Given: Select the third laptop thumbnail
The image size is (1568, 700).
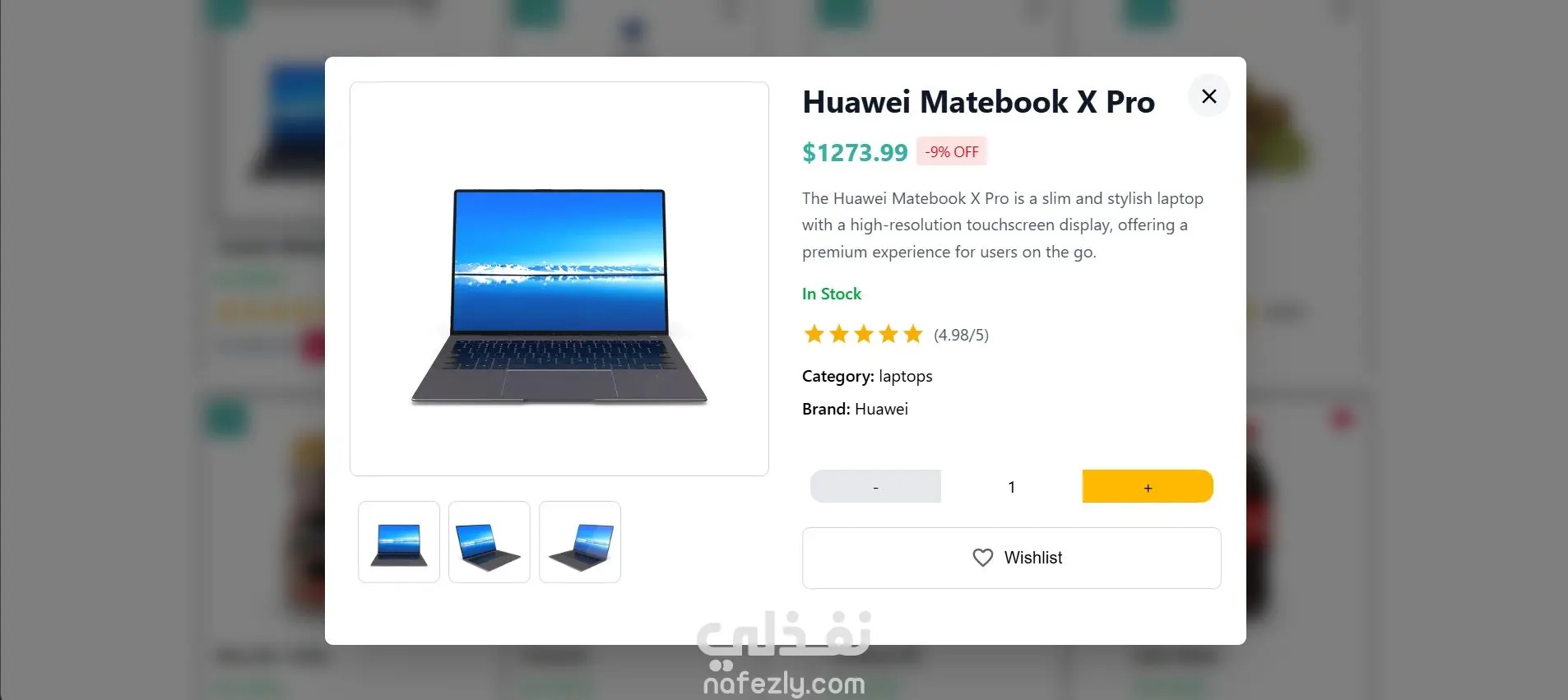Looking at the screenshot, I should tap(580, 542).
